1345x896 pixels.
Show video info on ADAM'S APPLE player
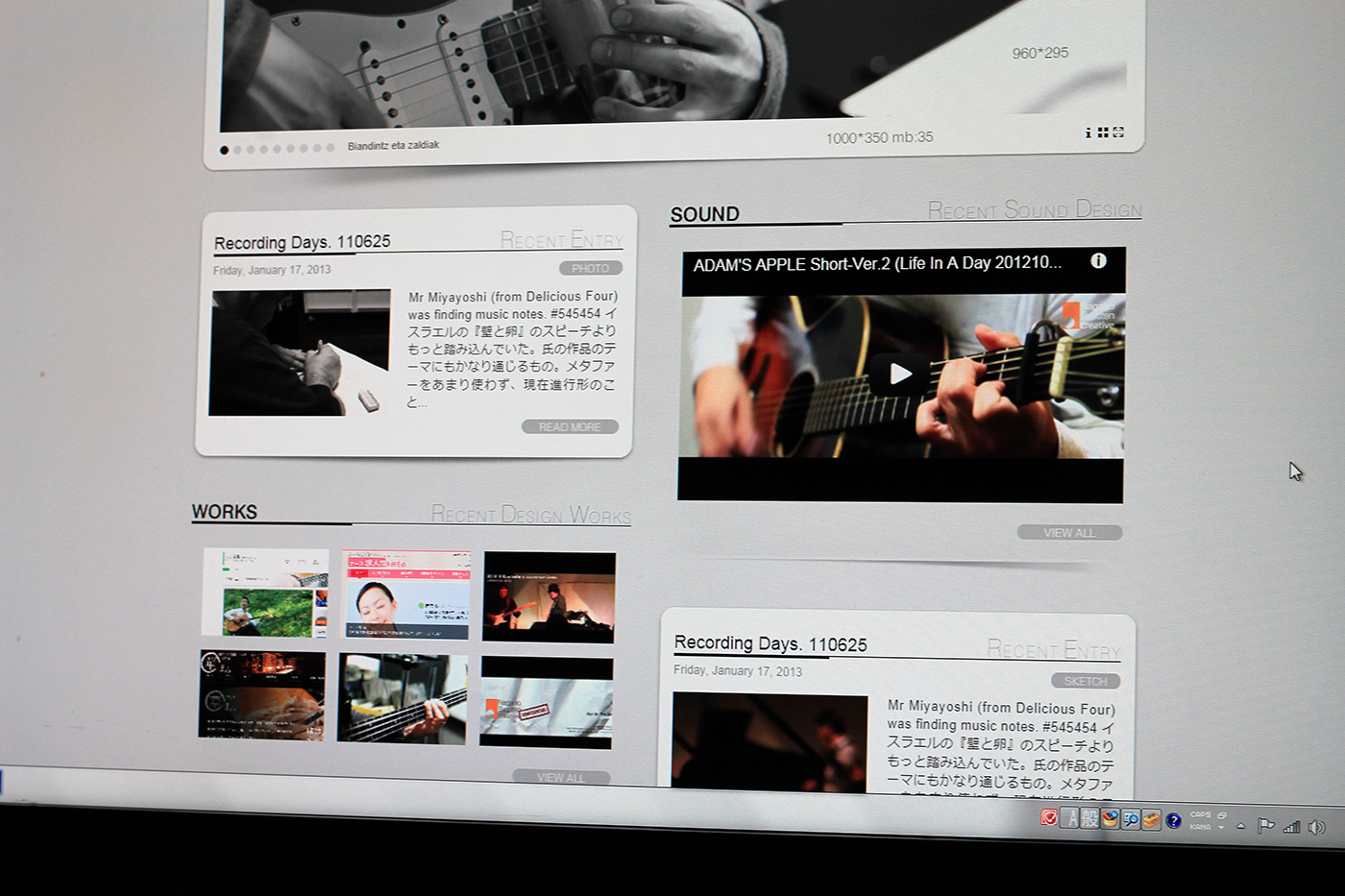[1098, 261]
